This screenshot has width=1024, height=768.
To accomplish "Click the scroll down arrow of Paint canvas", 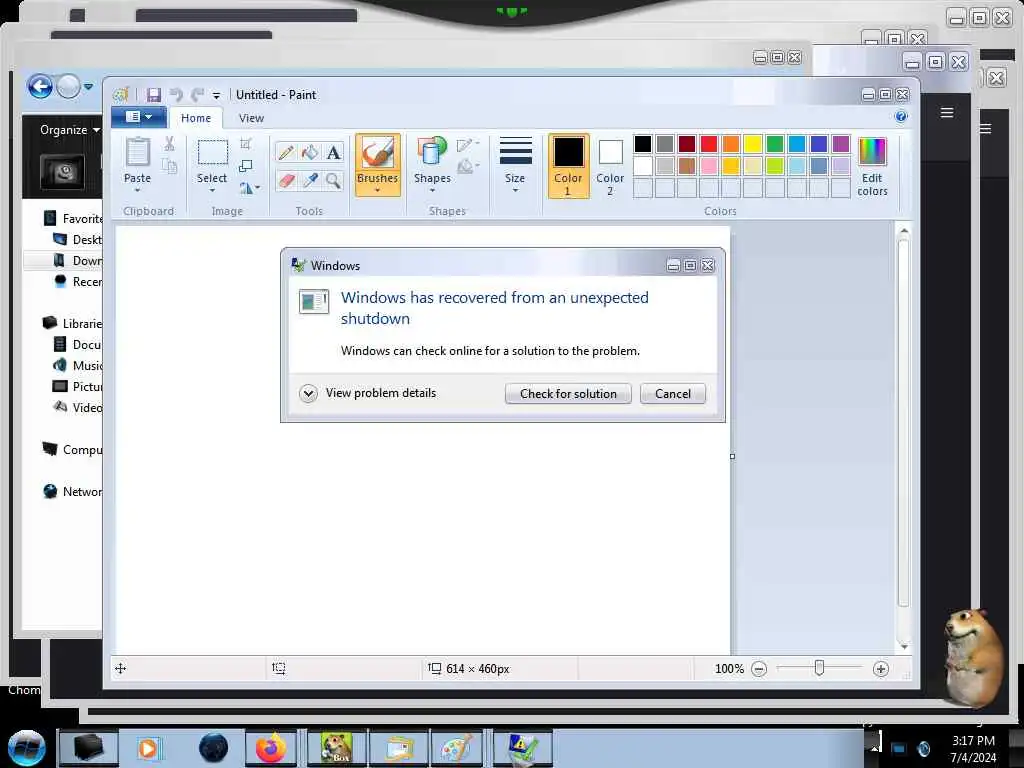I will pos(904,647).
